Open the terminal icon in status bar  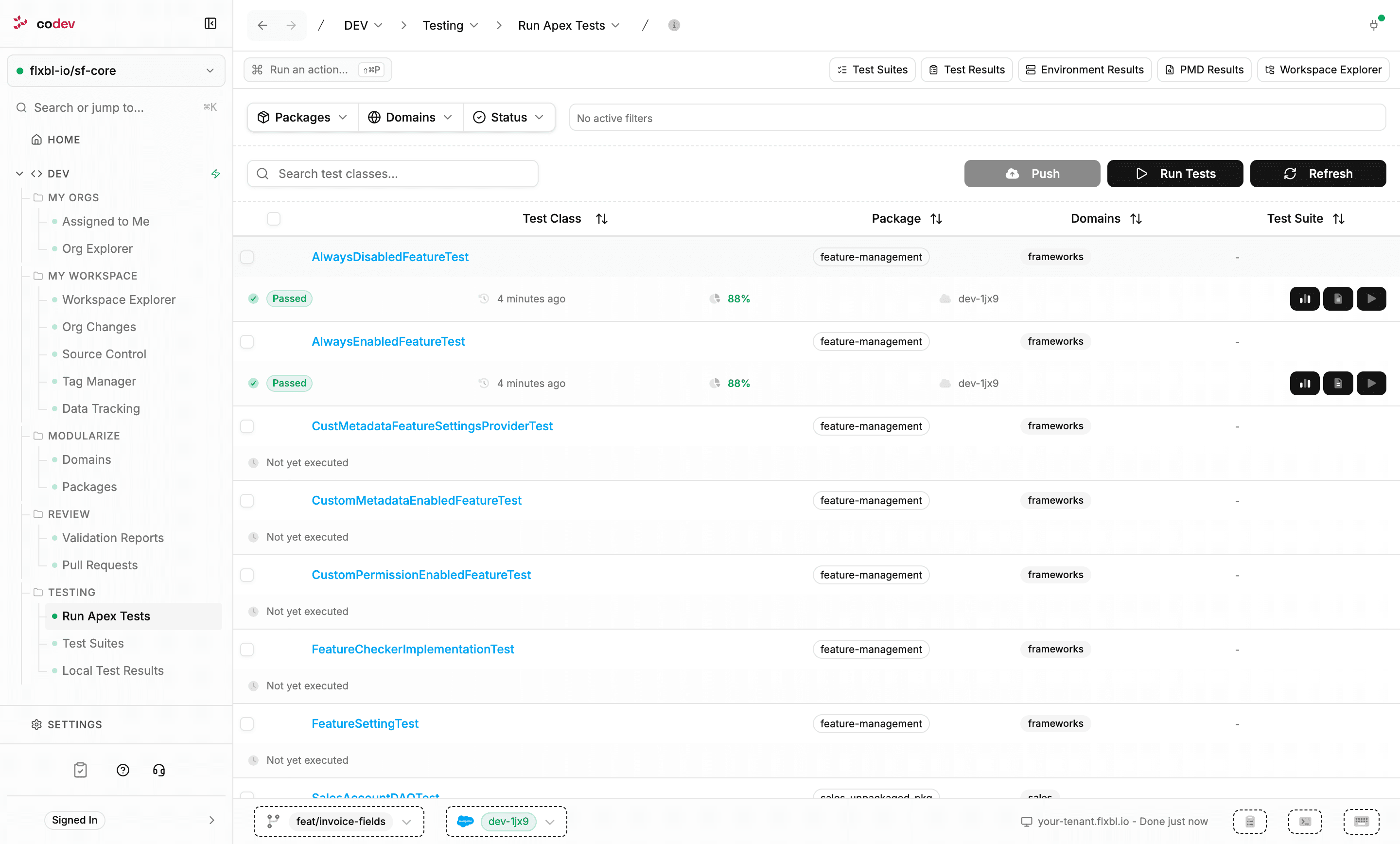coord(1305,821)
